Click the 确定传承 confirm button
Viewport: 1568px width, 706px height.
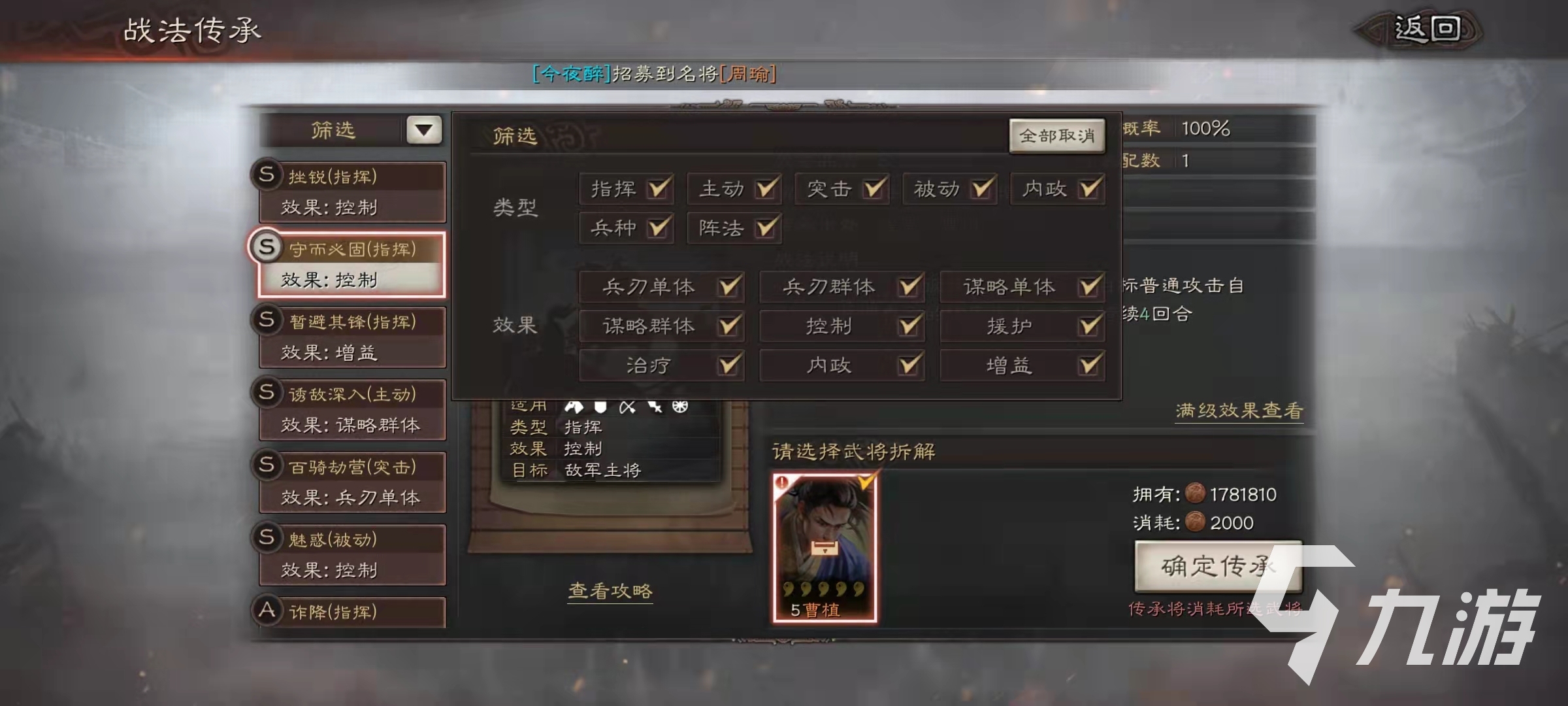click(x=1218, y=566)
